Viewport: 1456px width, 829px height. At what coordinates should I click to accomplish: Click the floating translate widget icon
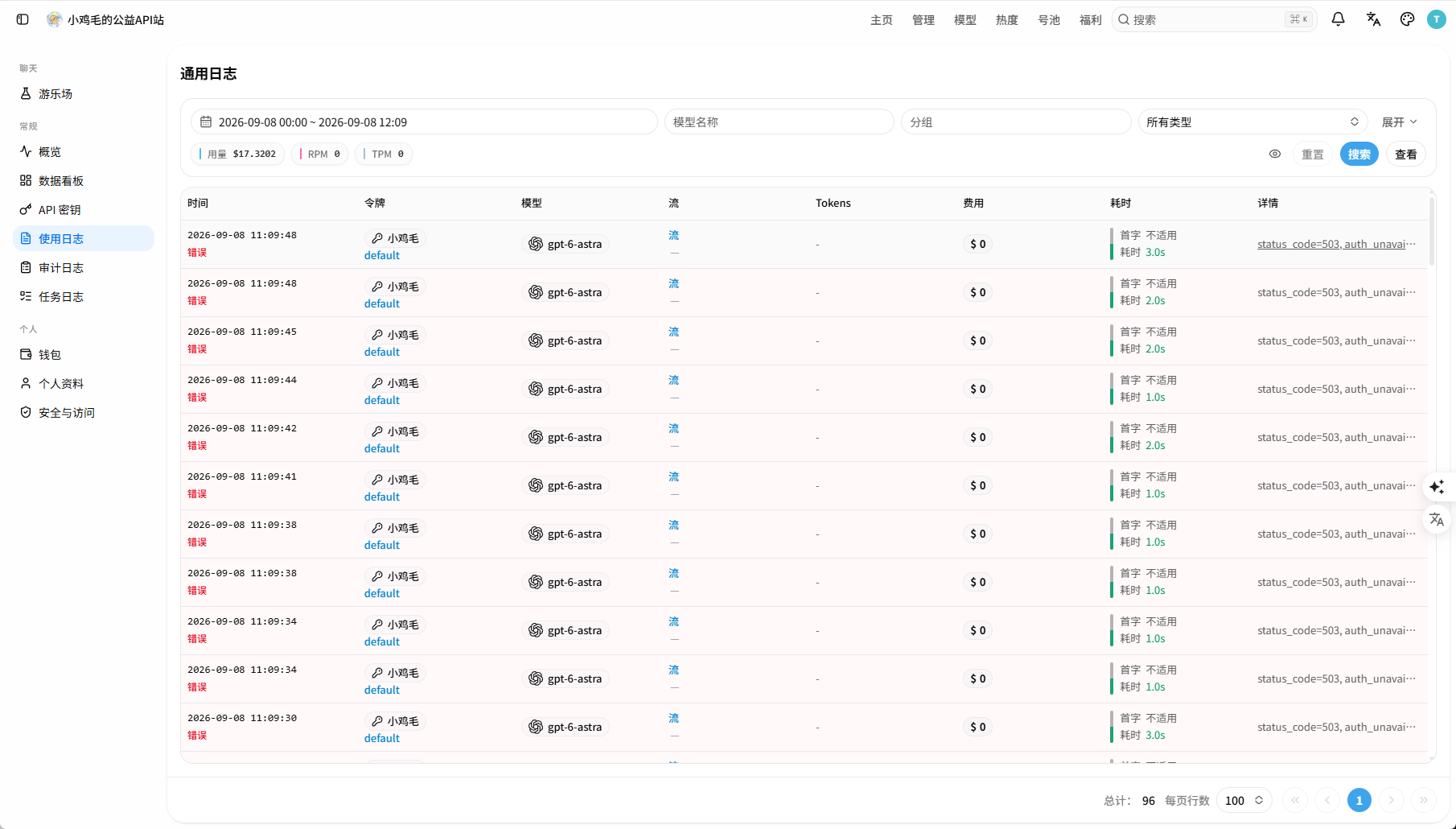click(x=1437, y=519)
